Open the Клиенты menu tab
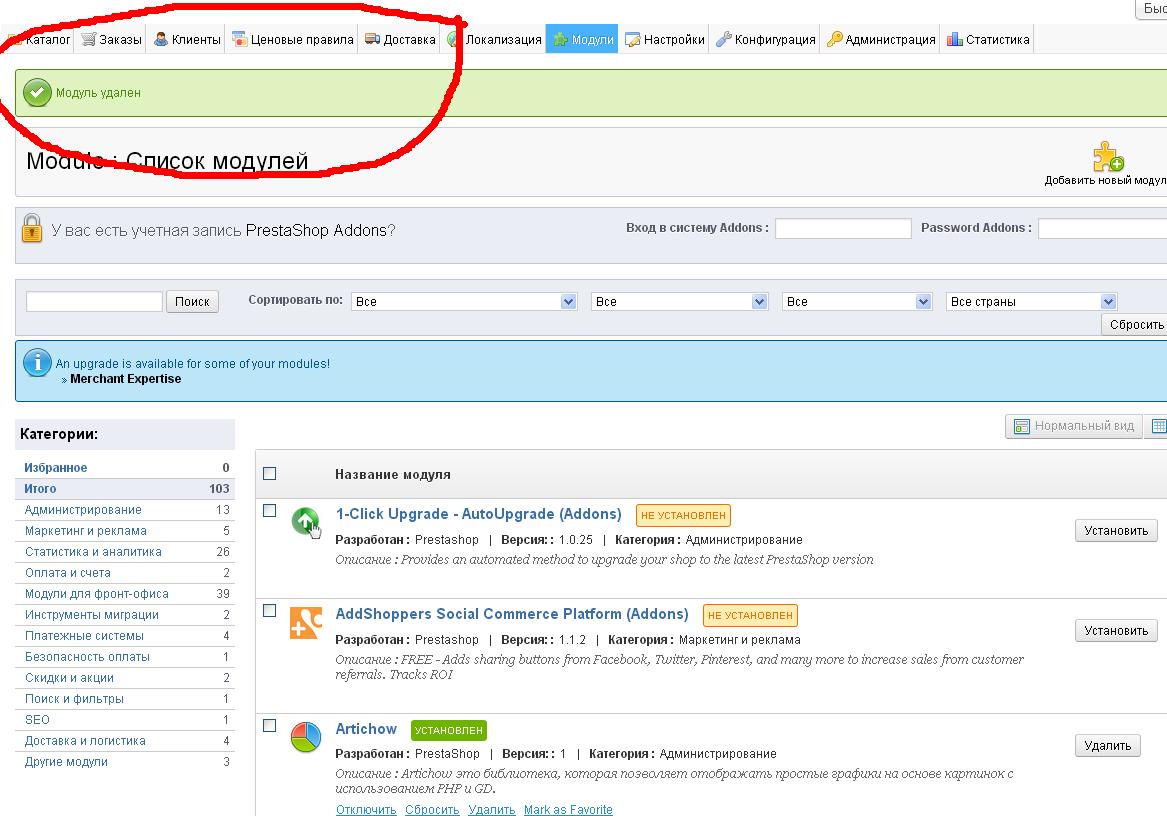This screenshot has height=816, width=1167. pyautogui.click(x=187, y=39)
